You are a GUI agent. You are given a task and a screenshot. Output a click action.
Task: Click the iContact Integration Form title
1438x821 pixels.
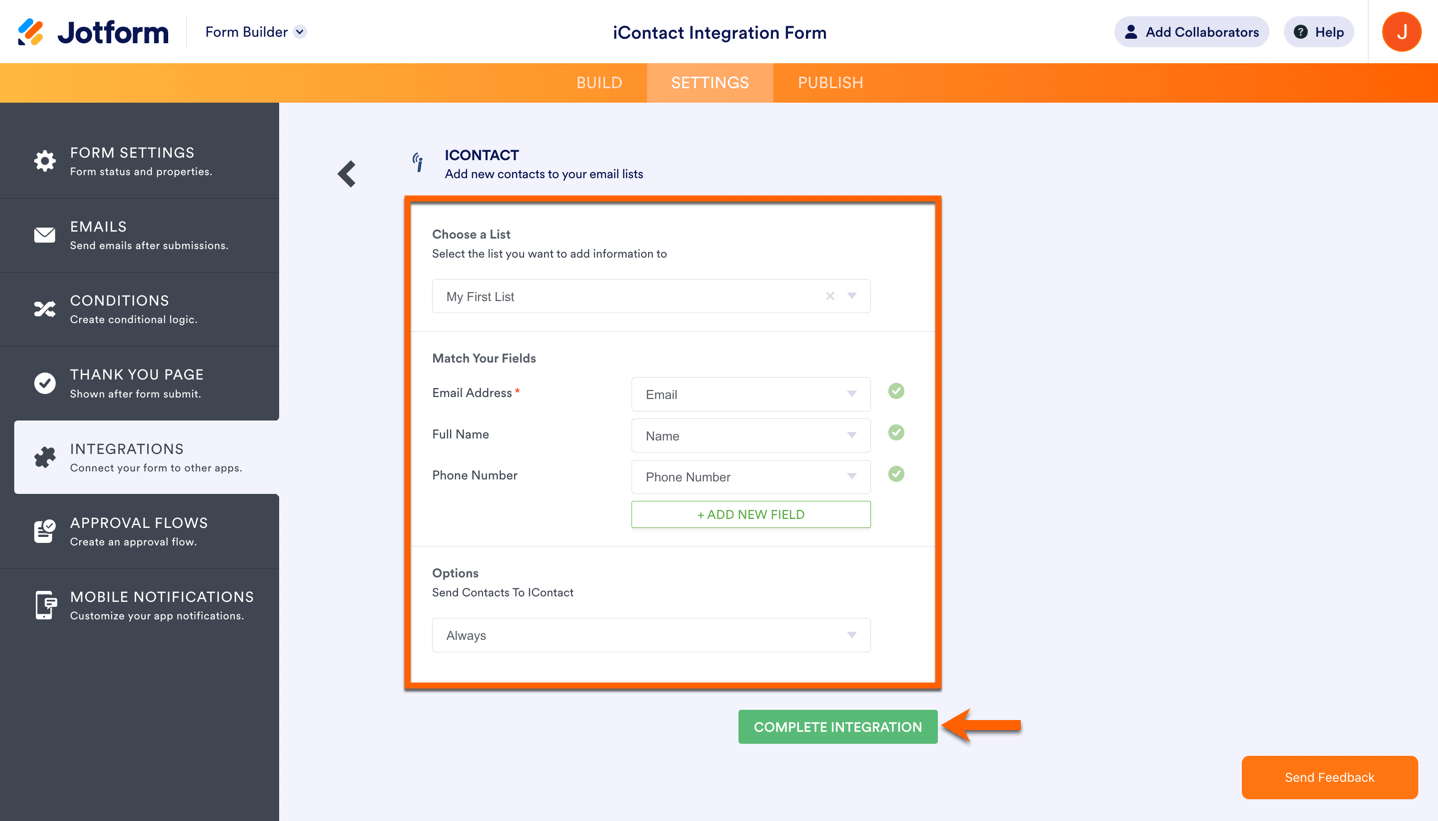pos(719,33)
